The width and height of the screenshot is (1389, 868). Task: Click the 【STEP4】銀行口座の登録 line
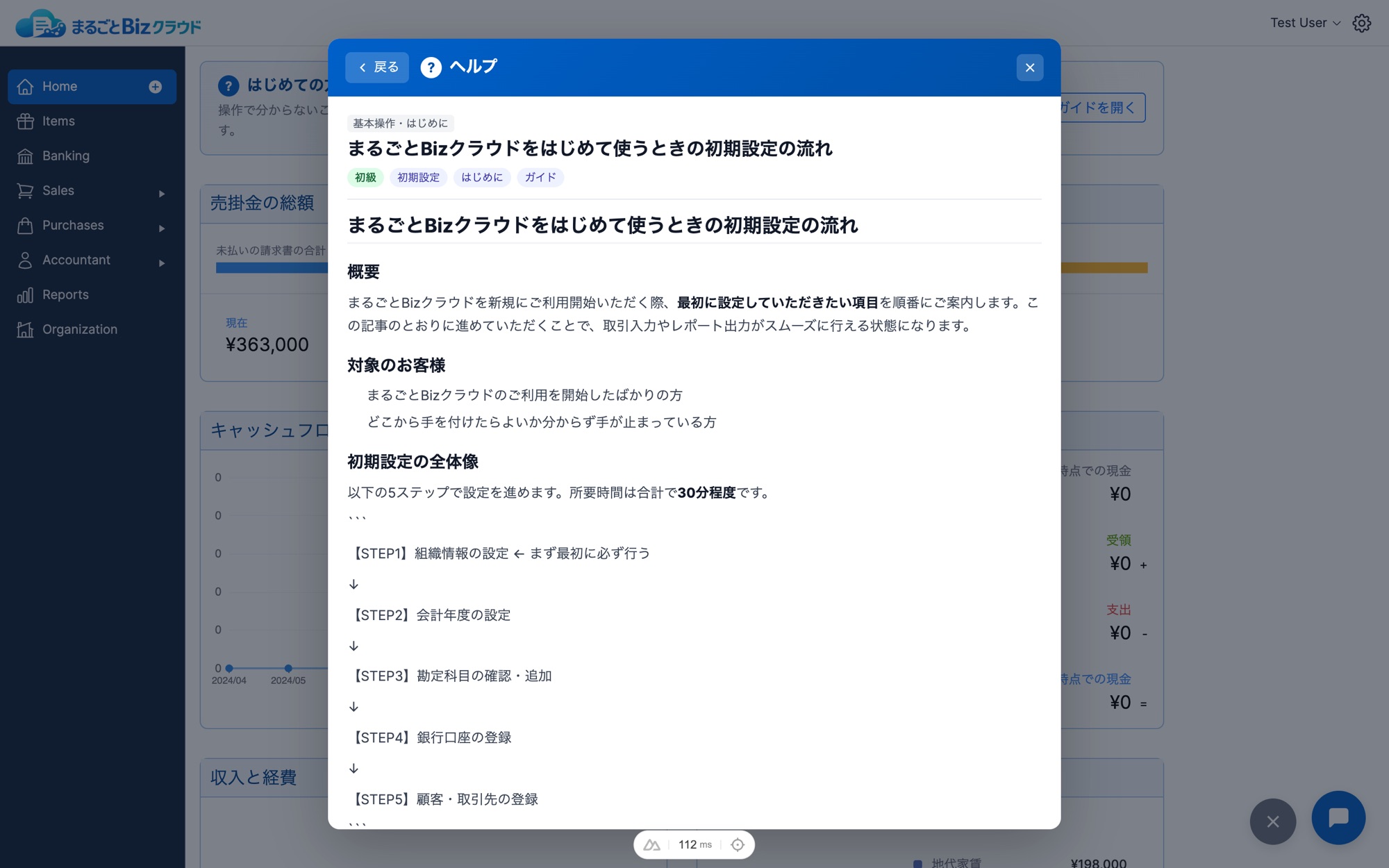[430, 738]
